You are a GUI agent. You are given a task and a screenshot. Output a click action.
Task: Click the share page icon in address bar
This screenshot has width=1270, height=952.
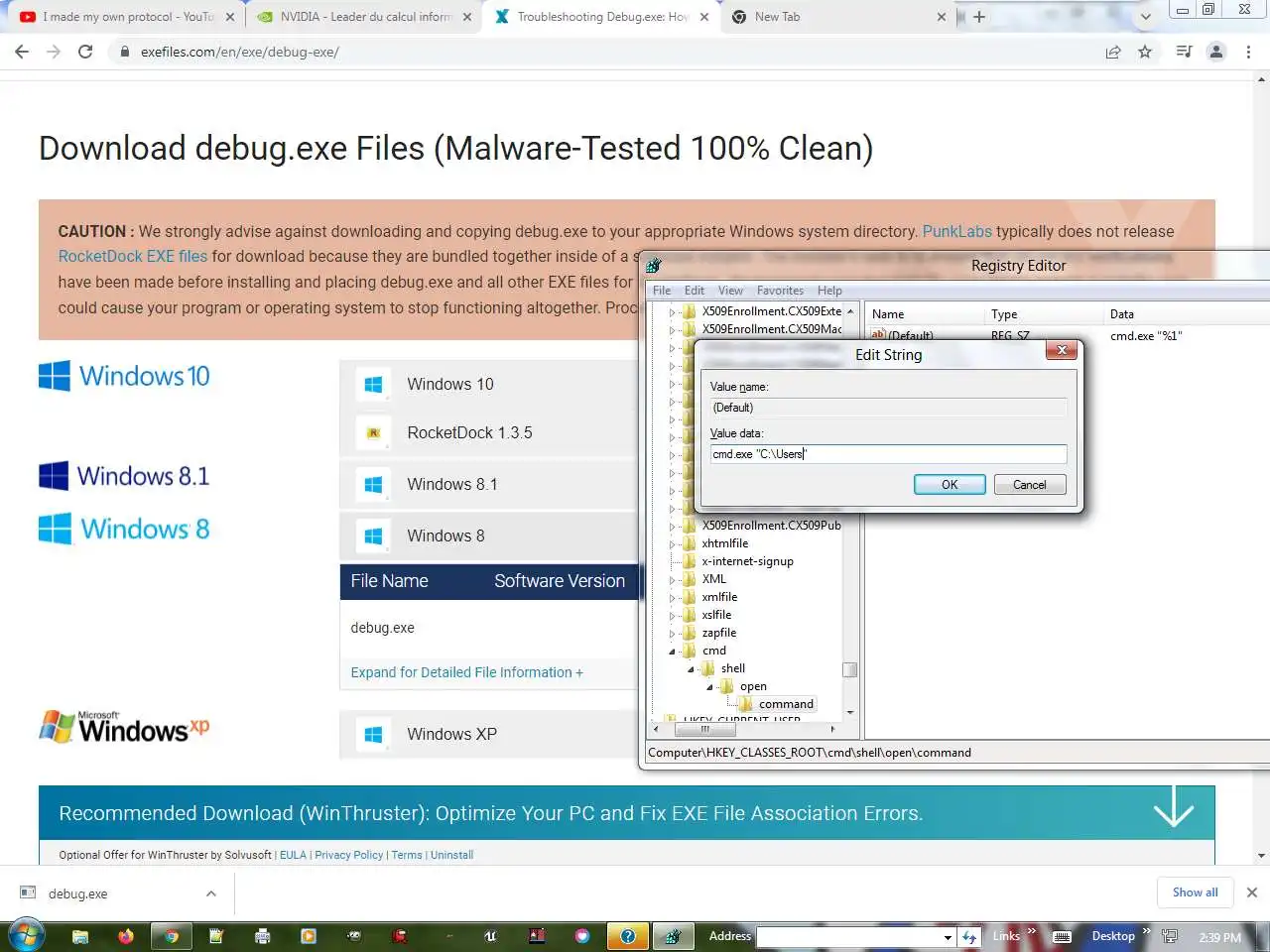[1113, 52]
